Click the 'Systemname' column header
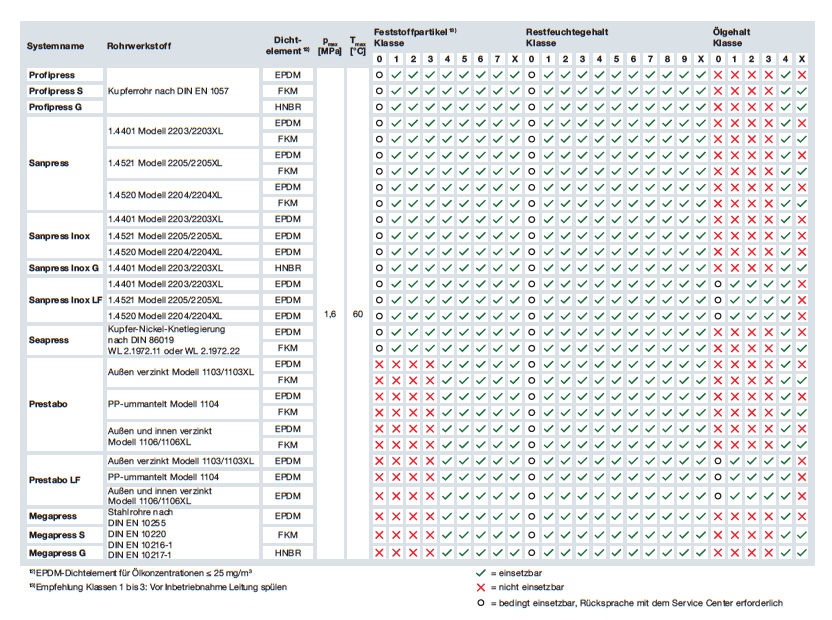 (55, 46)
